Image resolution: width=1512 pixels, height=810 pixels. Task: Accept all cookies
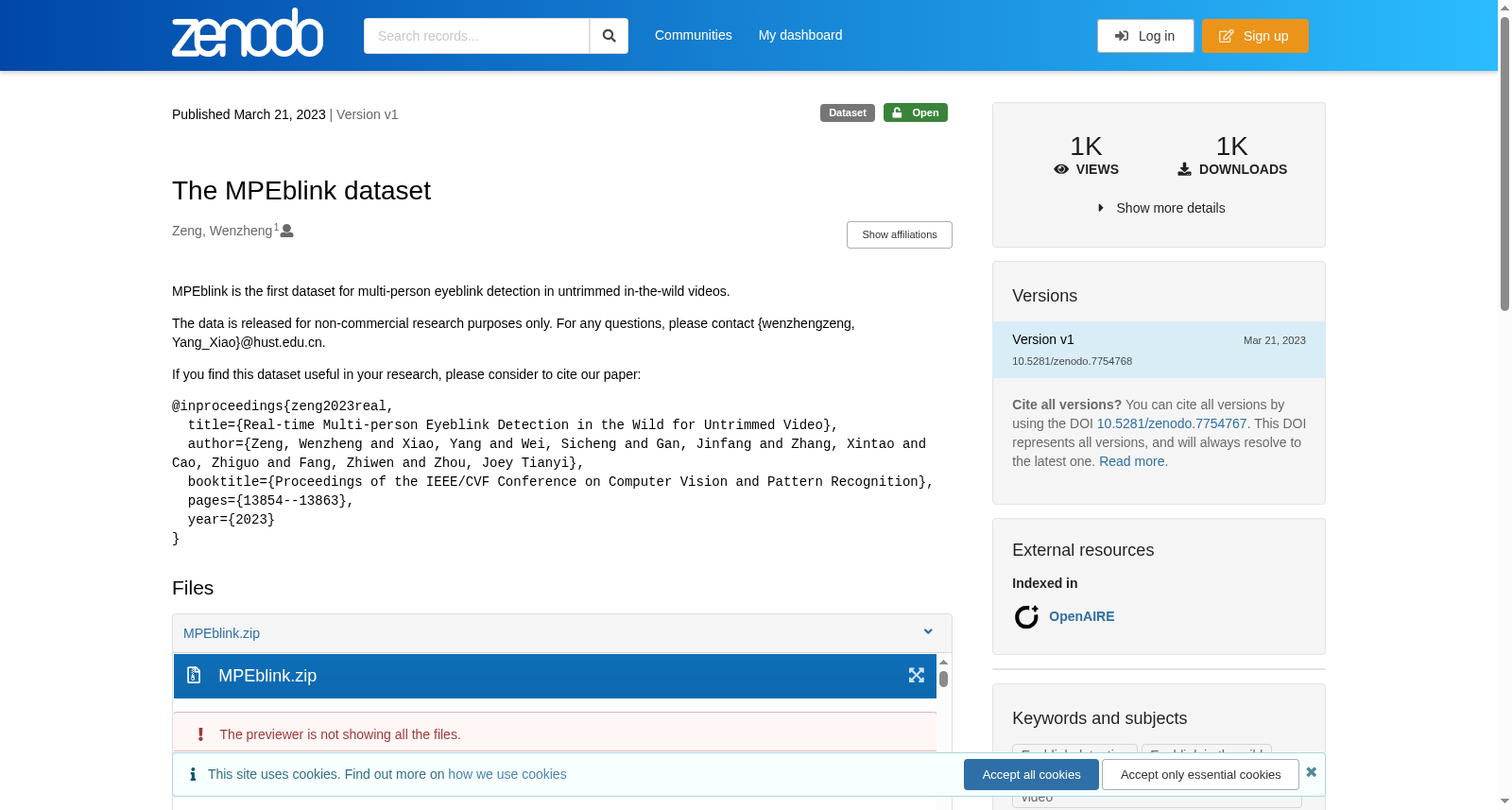[x=1031, y=774]
